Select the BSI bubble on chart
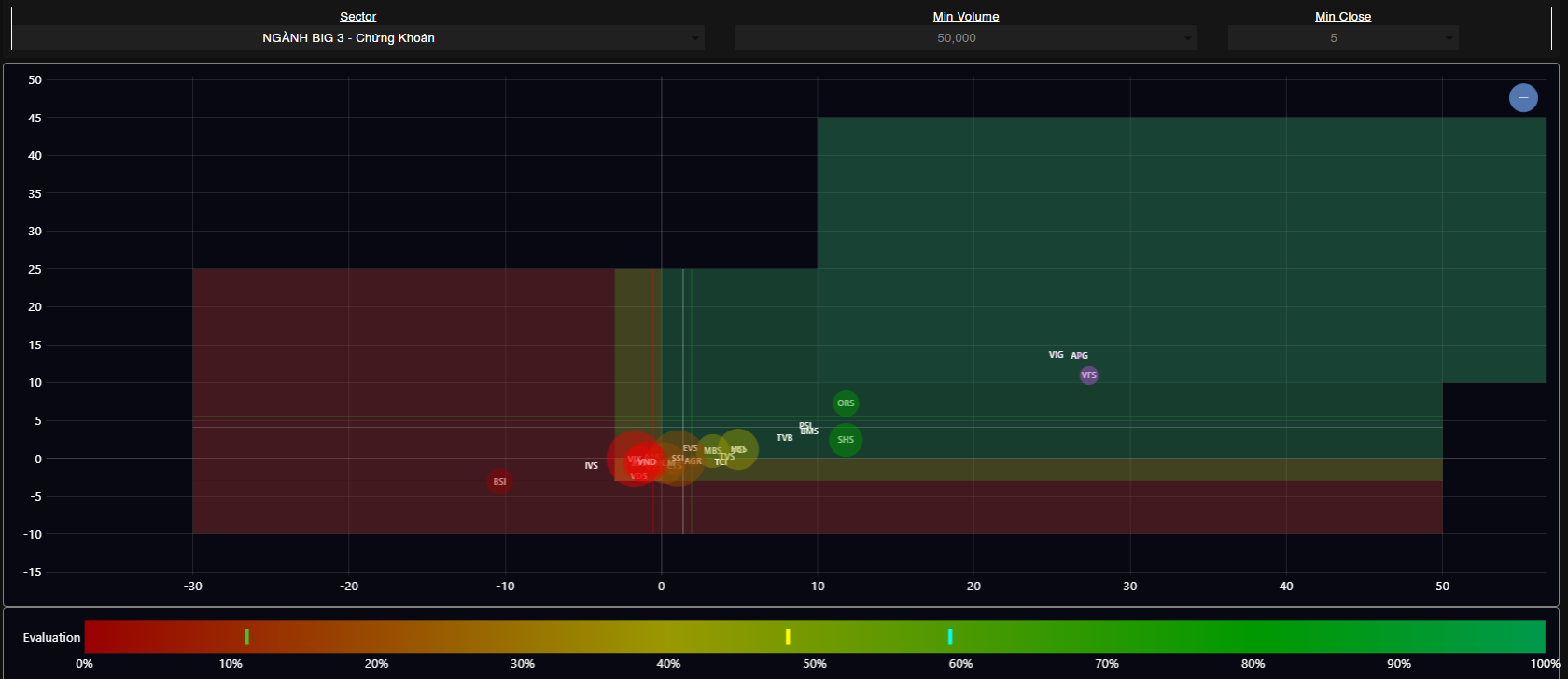 500,482
